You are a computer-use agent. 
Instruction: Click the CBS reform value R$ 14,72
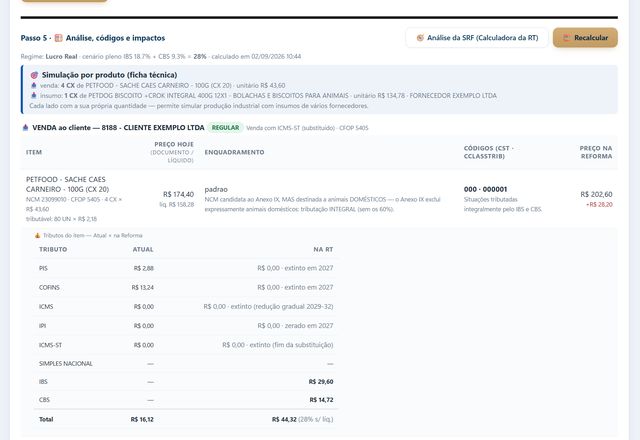point(321,400)
